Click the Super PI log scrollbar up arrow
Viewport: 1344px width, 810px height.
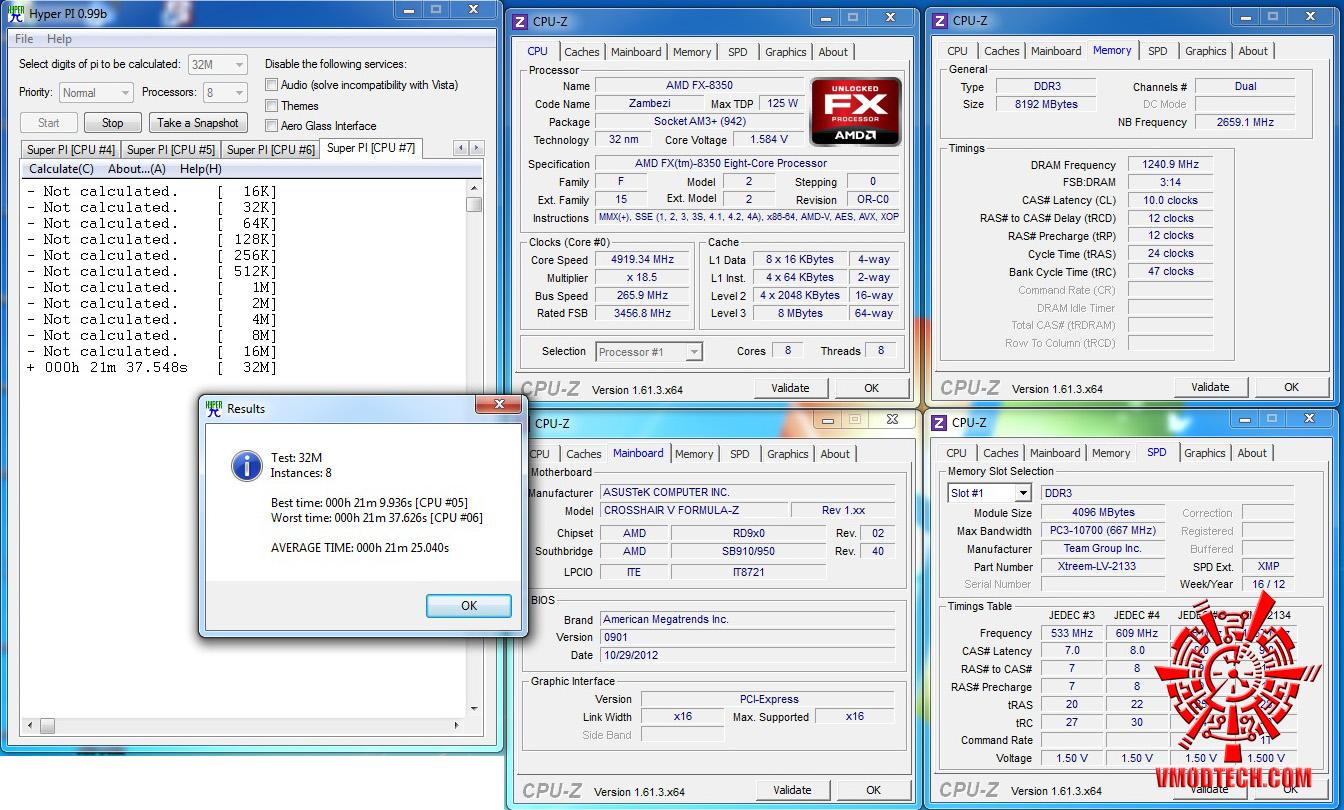pyautogui.click(x=474, y=187)
